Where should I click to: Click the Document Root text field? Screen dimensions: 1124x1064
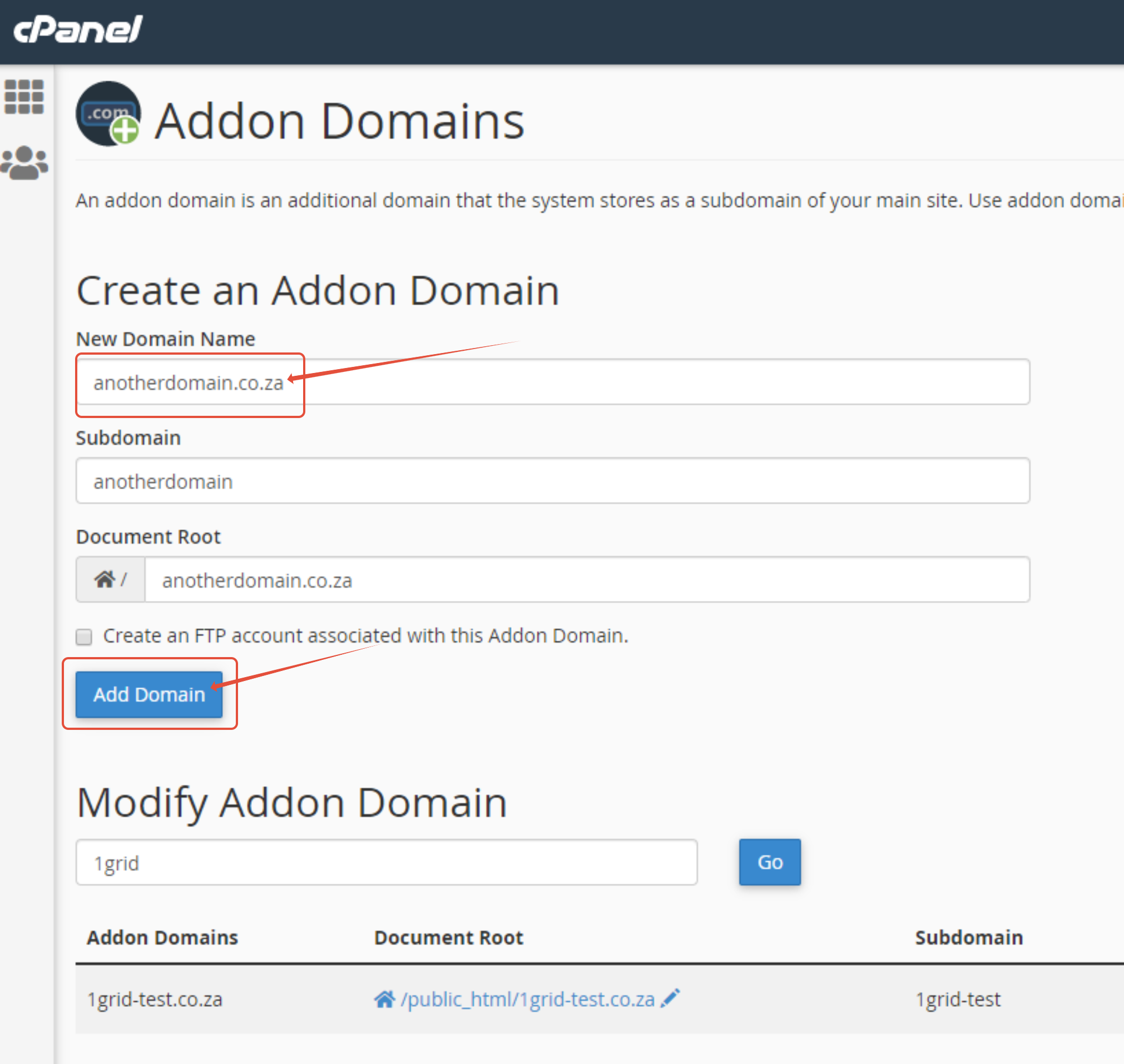click(587, 580)
